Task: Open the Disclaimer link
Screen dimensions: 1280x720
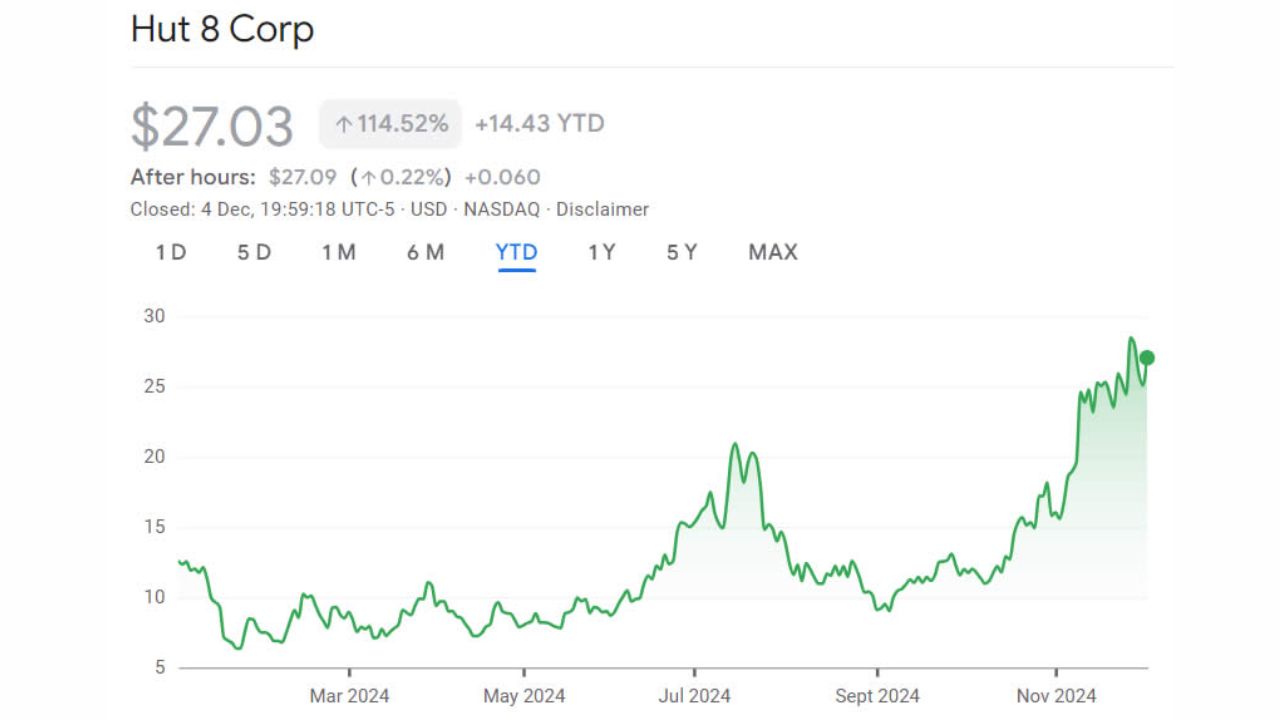Action: 602,210
